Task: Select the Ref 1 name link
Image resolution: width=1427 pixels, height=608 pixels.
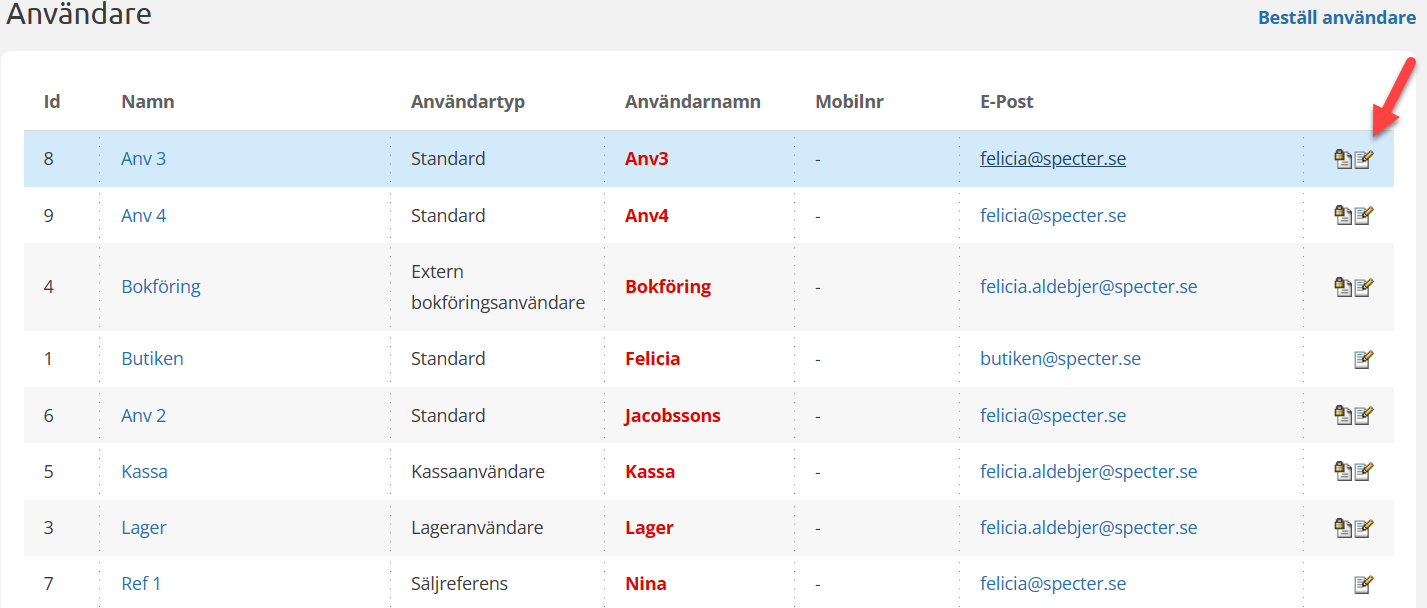Action: point(141,584)
